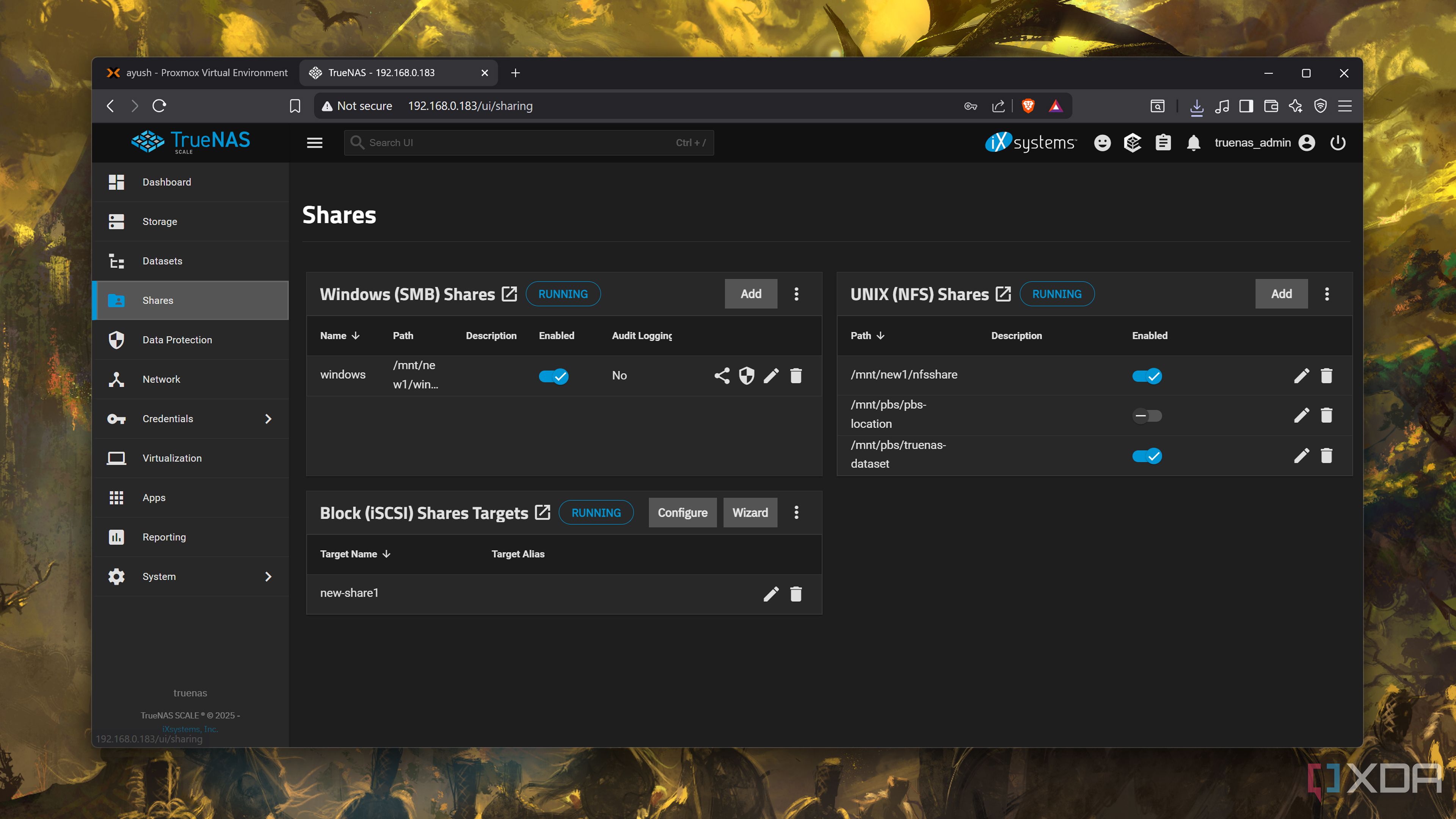This screenshot has height=819, width=1456.
Task: Disable the /mnt/new1/nfsshare toggle
Action: [1147, 376]
